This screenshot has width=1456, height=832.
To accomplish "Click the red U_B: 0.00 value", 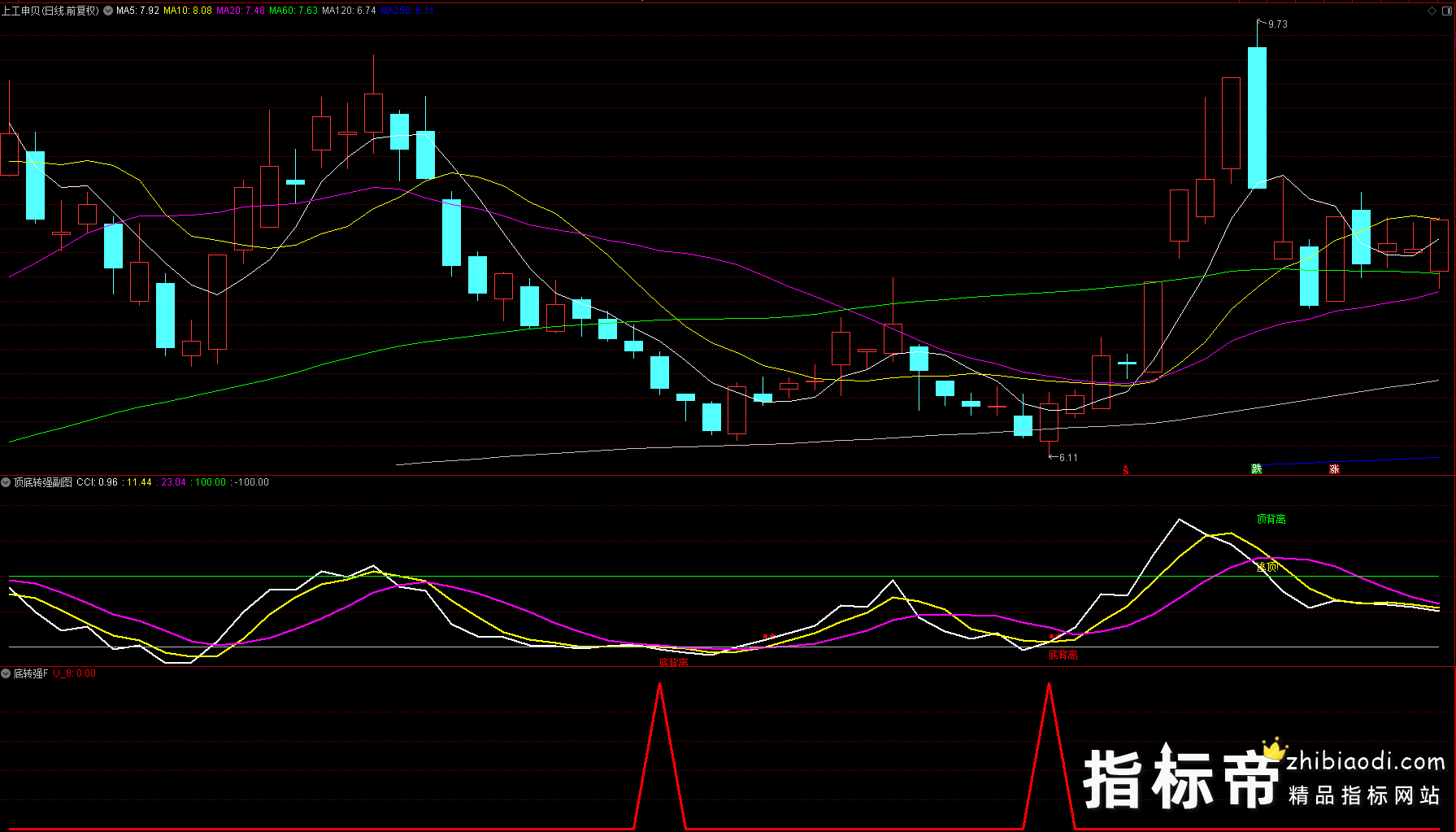I will [75, 673].
